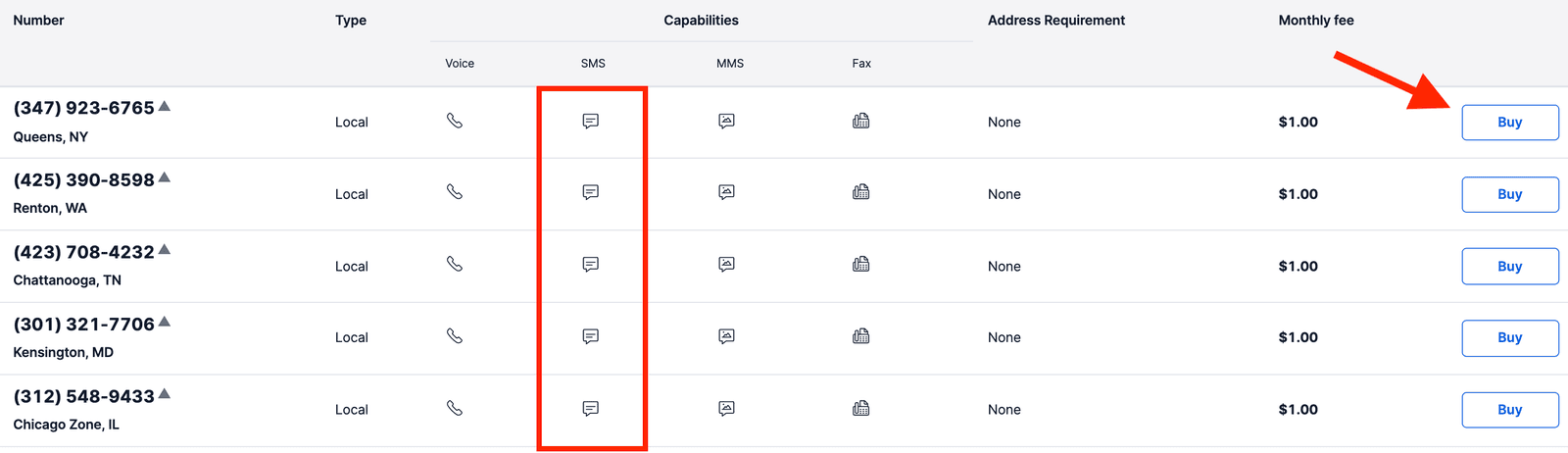The image size is (1568, 453).
Task: Buy the Queens, NY number
Action: (x=1509, y=123)
